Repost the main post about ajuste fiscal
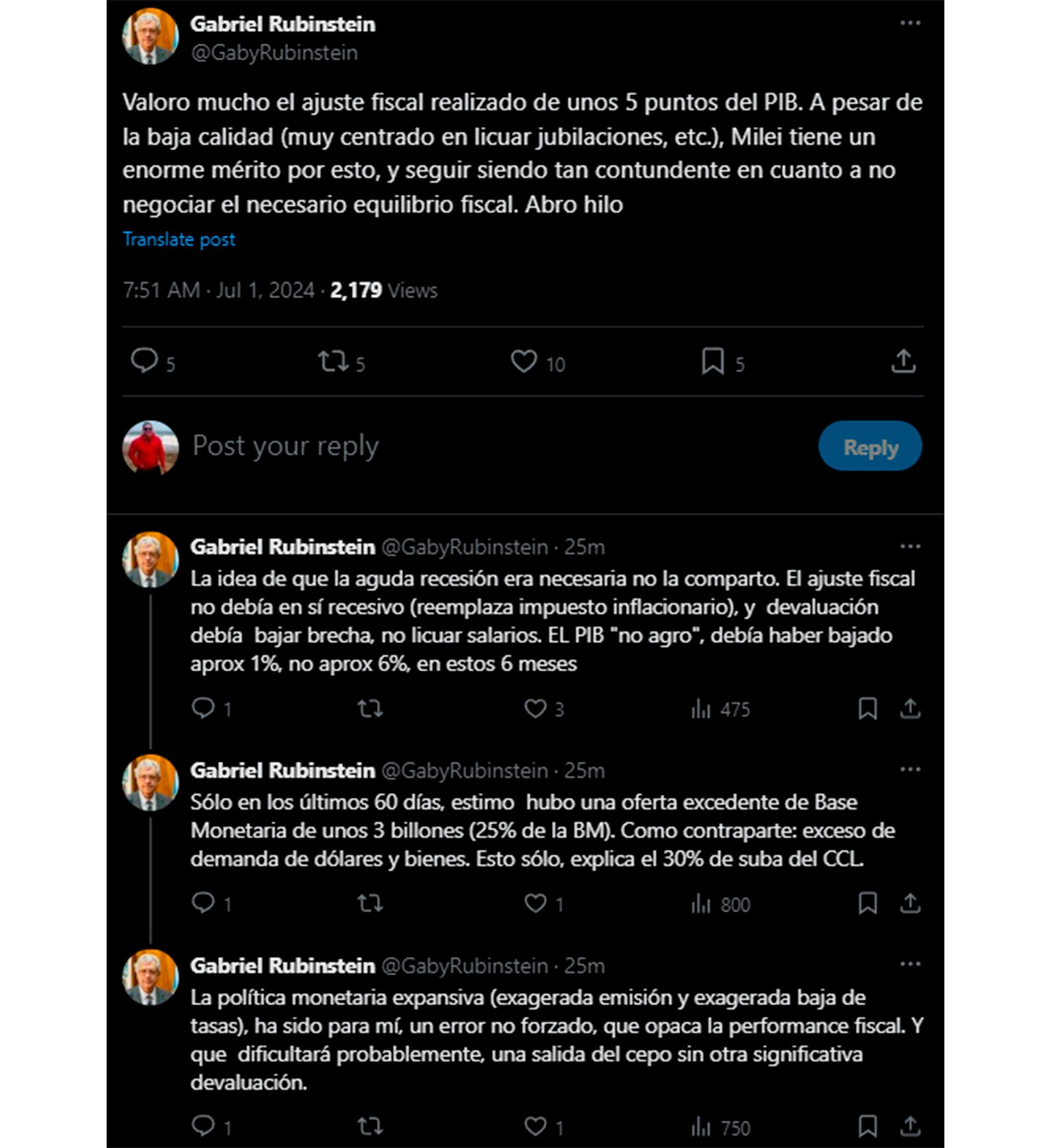Image resolution: width=1051 pixels, height=1148 pixels. 333,362
